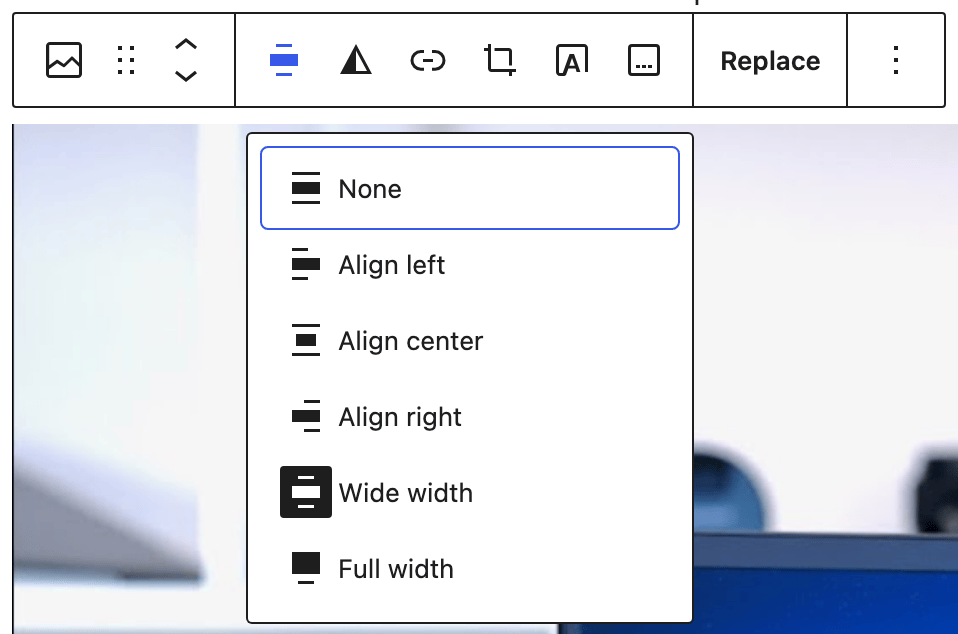
Task: Move block up with up chevron
Action: tap(186, 44)
